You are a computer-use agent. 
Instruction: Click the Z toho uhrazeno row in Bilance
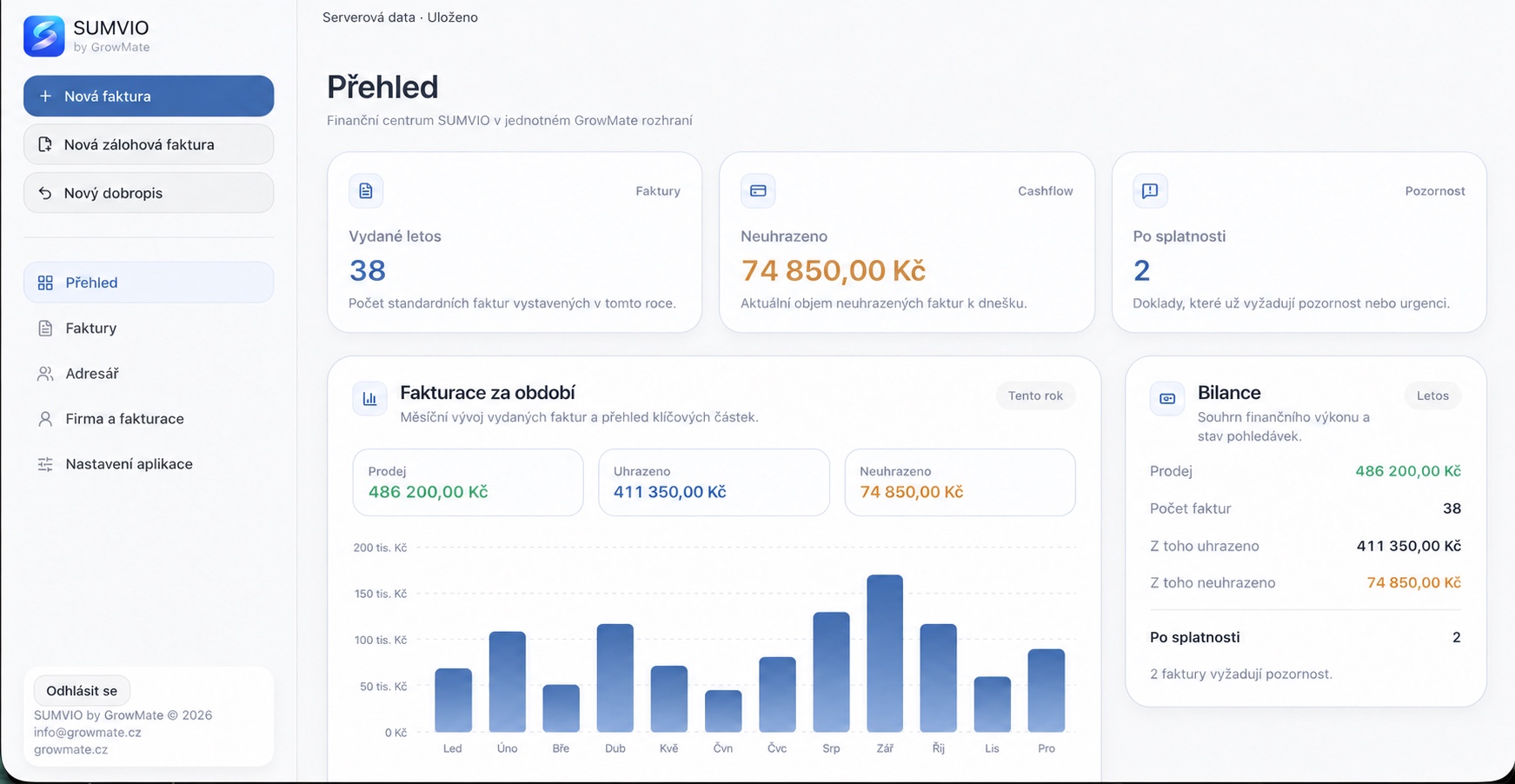pos(1306,546)
